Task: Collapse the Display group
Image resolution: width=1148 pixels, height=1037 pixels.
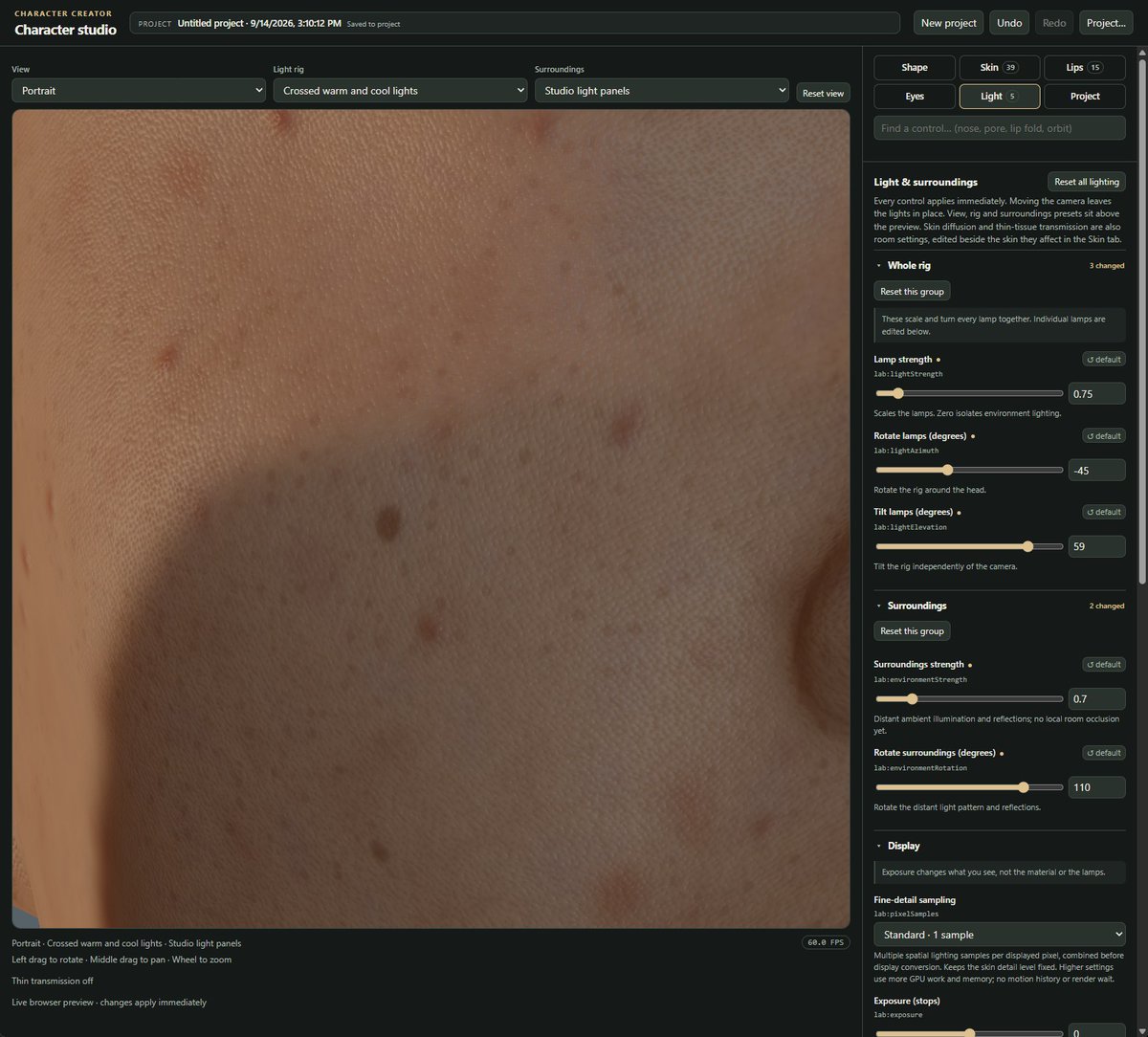Action: coord(897,846)
